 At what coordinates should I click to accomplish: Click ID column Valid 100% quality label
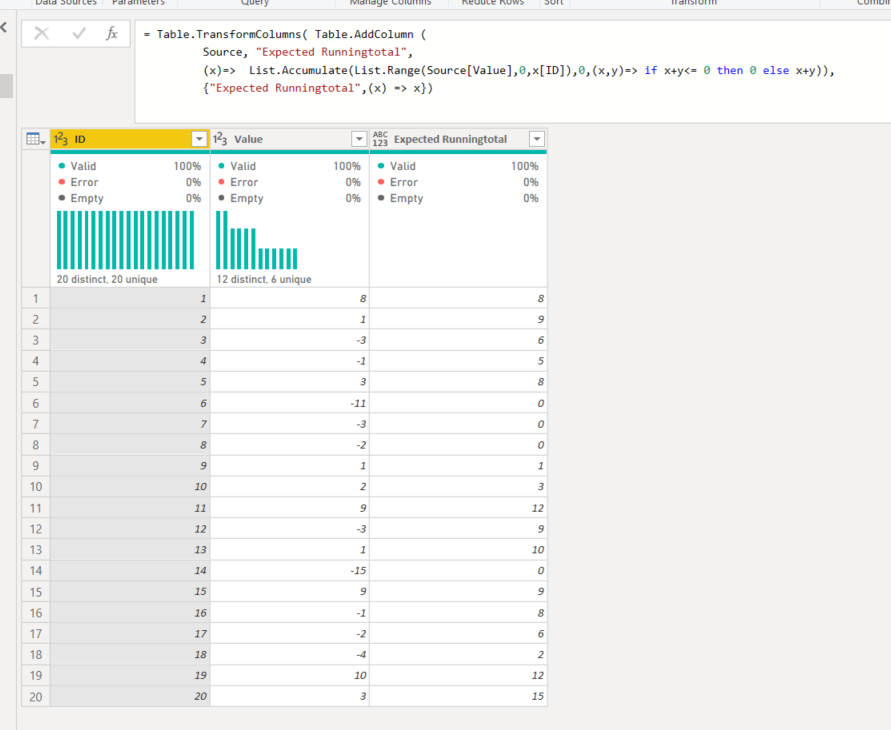tap(130, 166)
